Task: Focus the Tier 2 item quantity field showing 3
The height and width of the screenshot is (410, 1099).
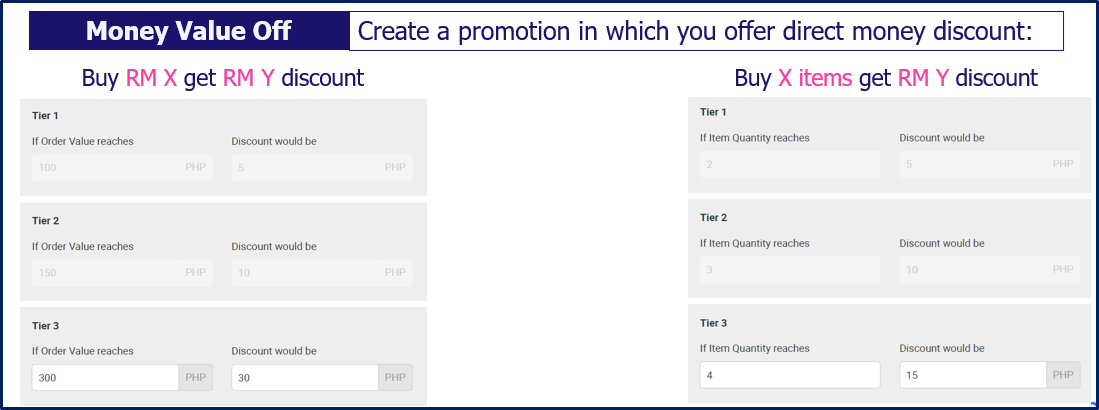Action: 789,270
